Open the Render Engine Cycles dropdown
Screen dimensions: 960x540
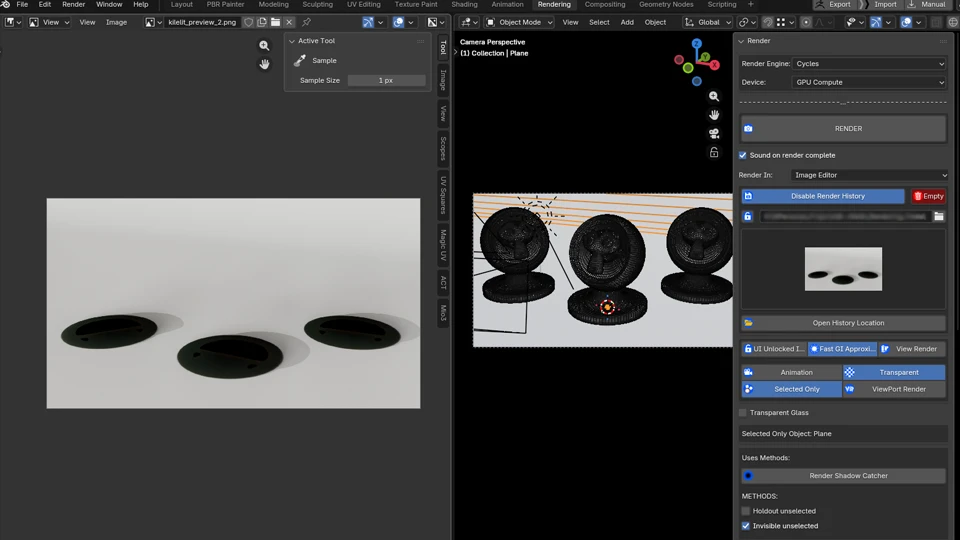[868, 64]
